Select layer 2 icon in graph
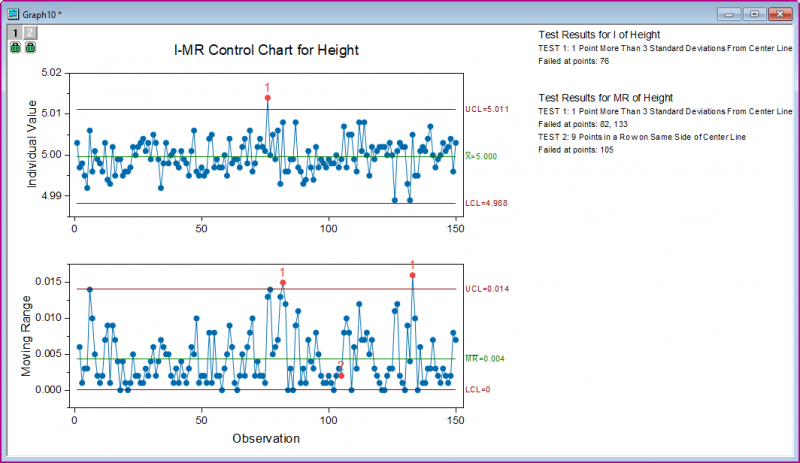This screenshot has height=463, width=800. click(30, 33)
